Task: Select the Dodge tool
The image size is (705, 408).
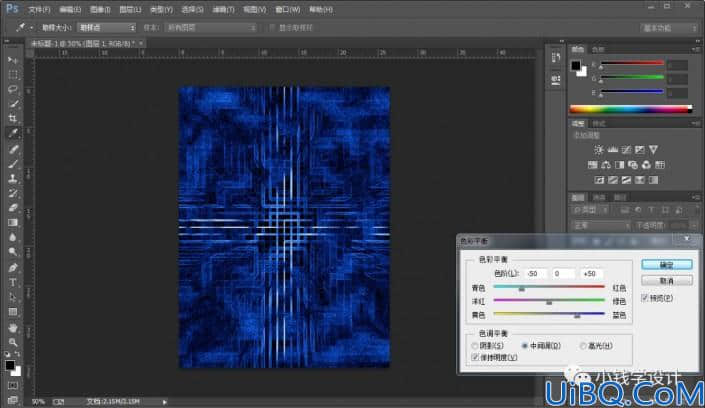Action: tap(13, 252)
